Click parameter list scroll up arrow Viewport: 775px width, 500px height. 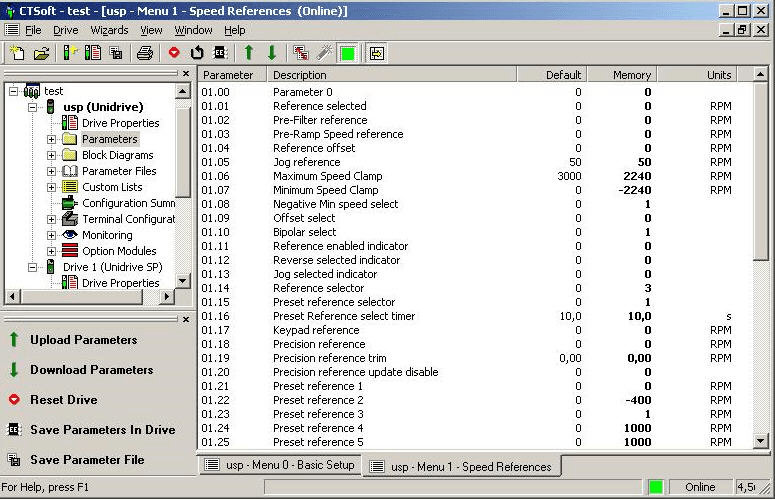(760, 75)
